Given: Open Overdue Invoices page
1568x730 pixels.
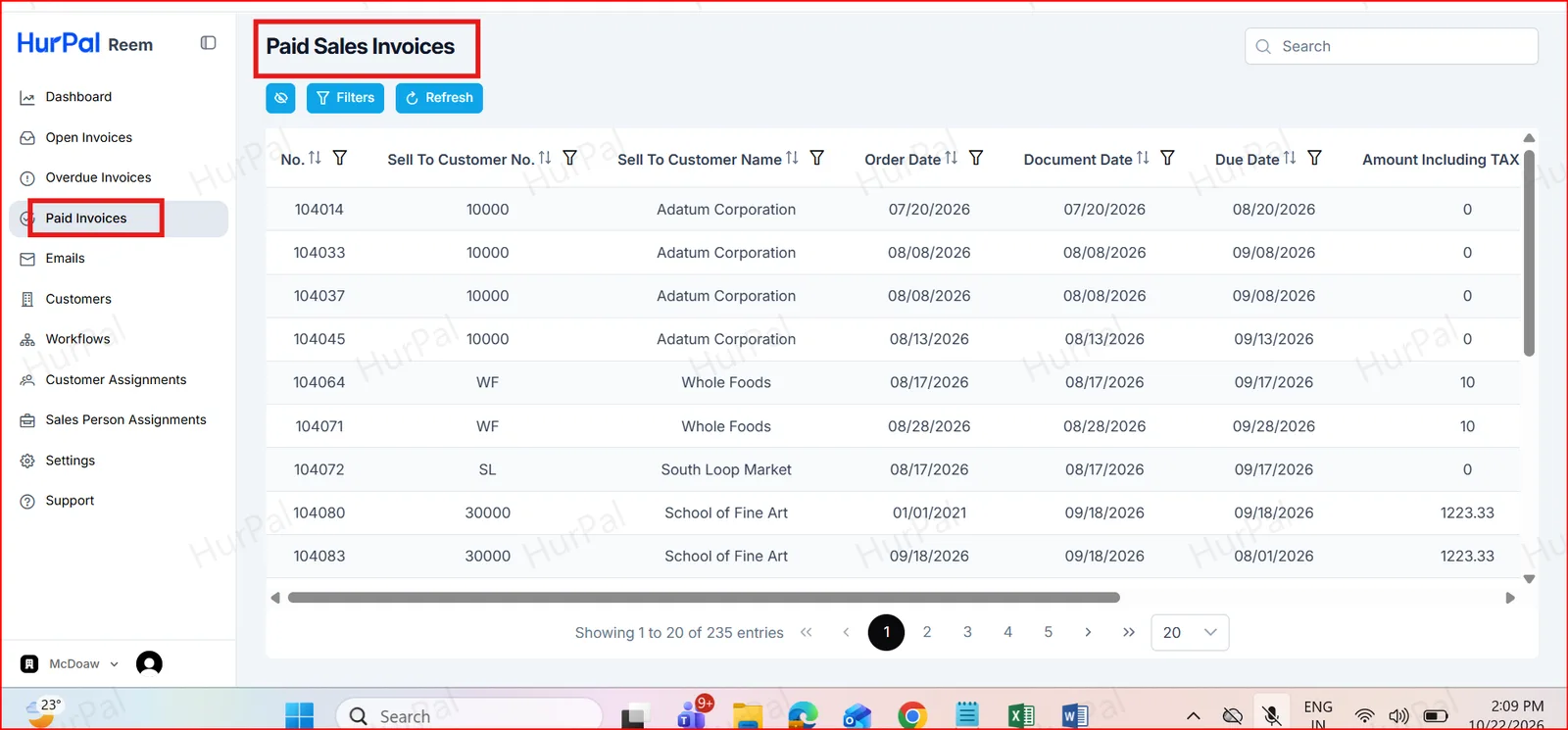Looking at the screenshot, I should click(x=98, y=177).
